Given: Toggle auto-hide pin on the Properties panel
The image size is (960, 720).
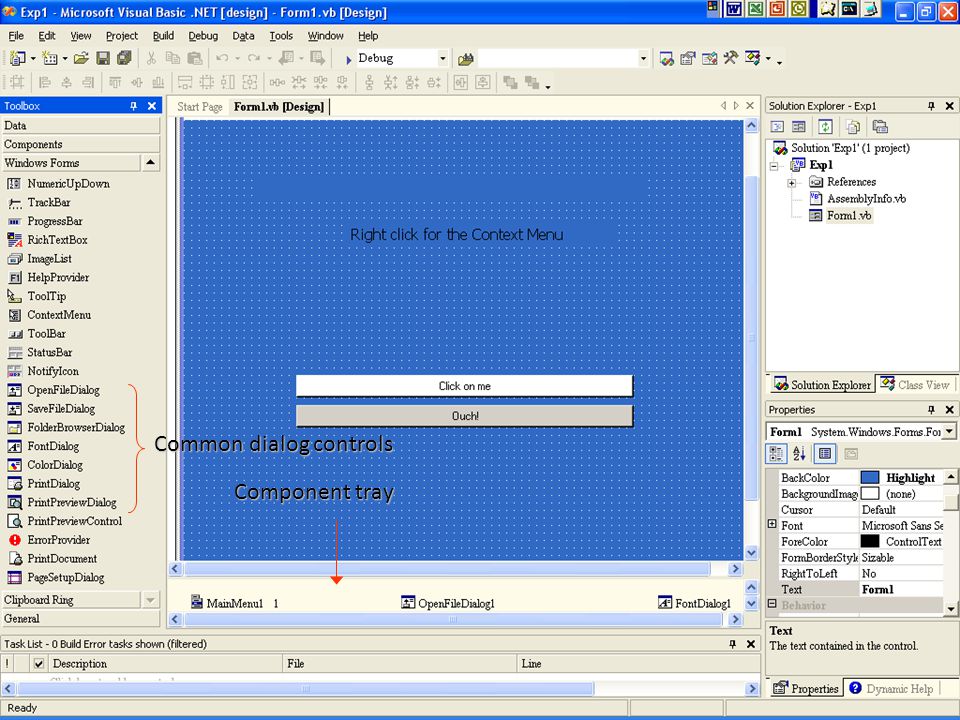Looking at the screenshot, I should pyautogui.click(x=931, y=410).
